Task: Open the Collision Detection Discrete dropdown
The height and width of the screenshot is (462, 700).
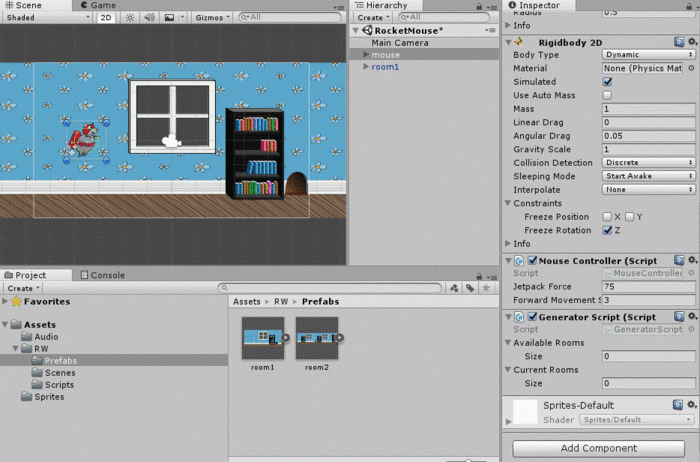Action: [x=649, y=162]
